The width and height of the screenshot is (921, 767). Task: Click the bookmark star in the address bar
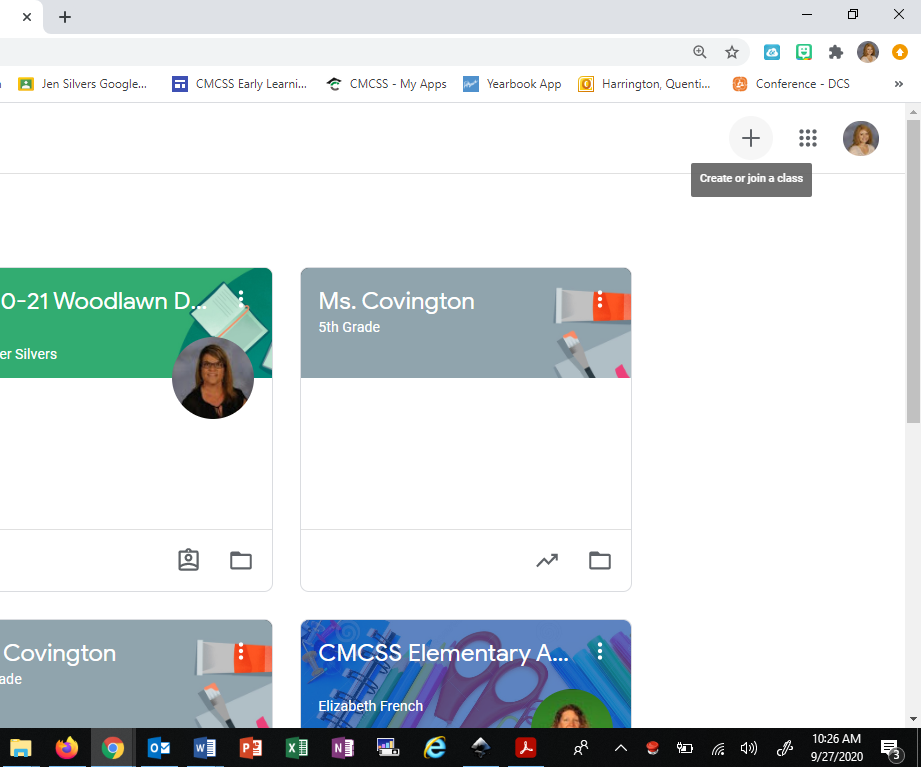tap(733, 51)
